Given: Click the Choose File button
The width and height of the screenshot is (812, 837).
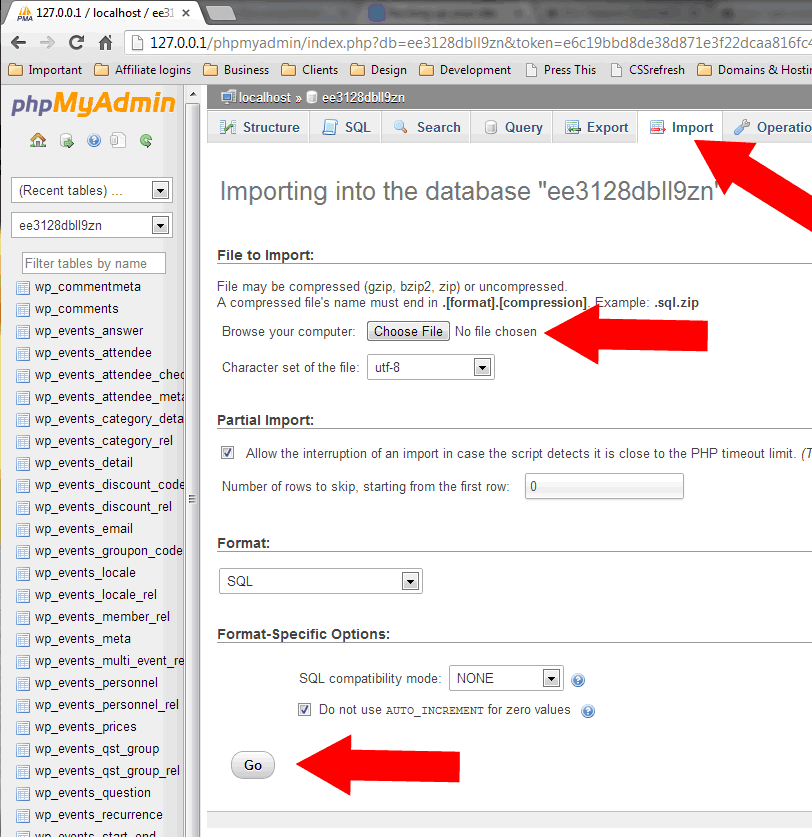Looking at the screenshot, I should click(408, 331).
